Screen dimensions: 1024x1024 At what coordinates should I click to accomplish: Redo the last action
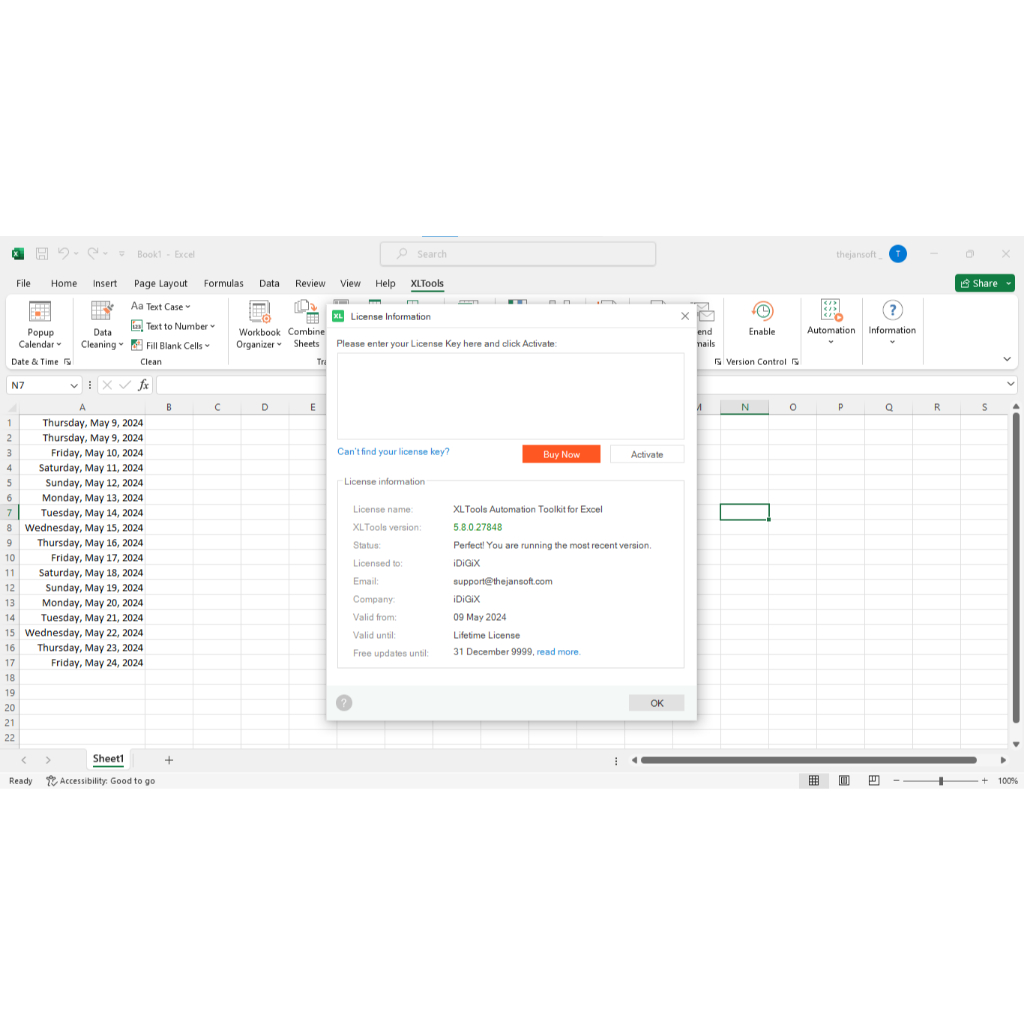(x=93, y=253)
